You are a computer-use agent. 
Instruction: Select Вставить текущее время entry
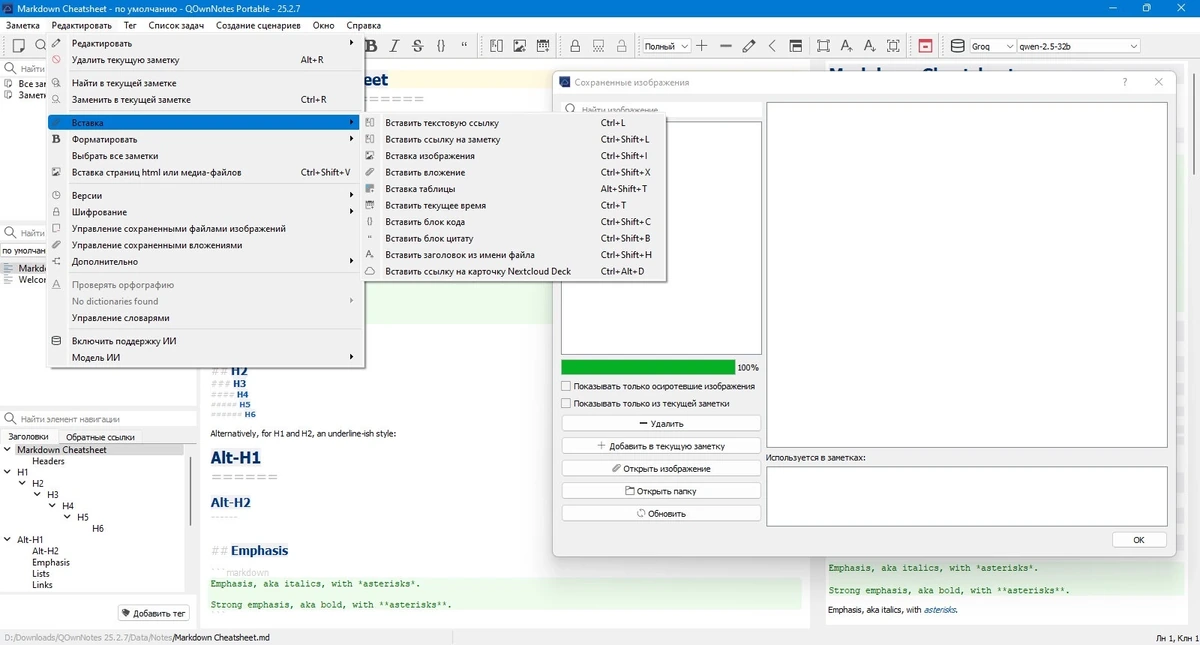[515, 205]
